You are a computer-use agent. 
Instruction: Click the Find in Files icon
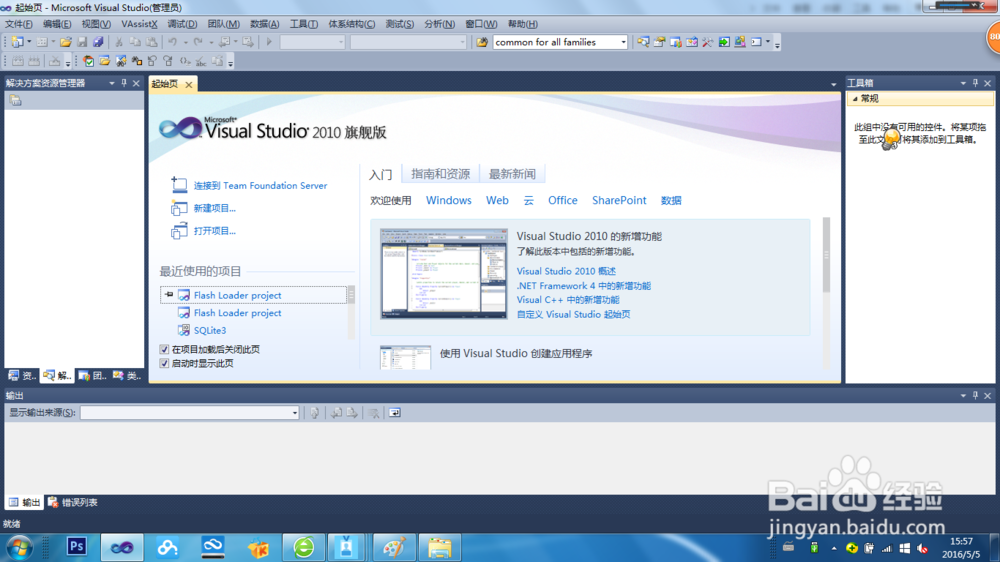coord(482,42)
